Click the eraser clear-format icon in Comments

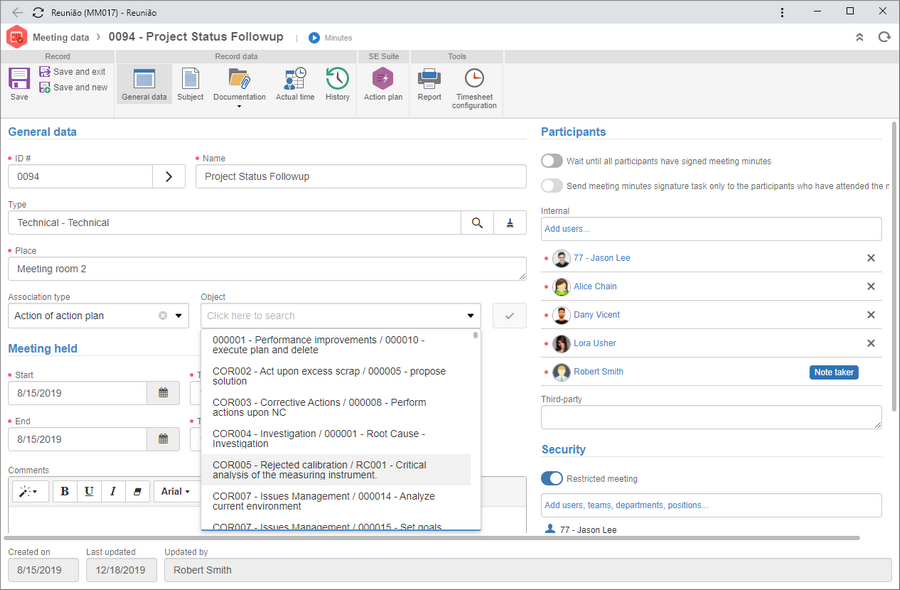(137, 491)
